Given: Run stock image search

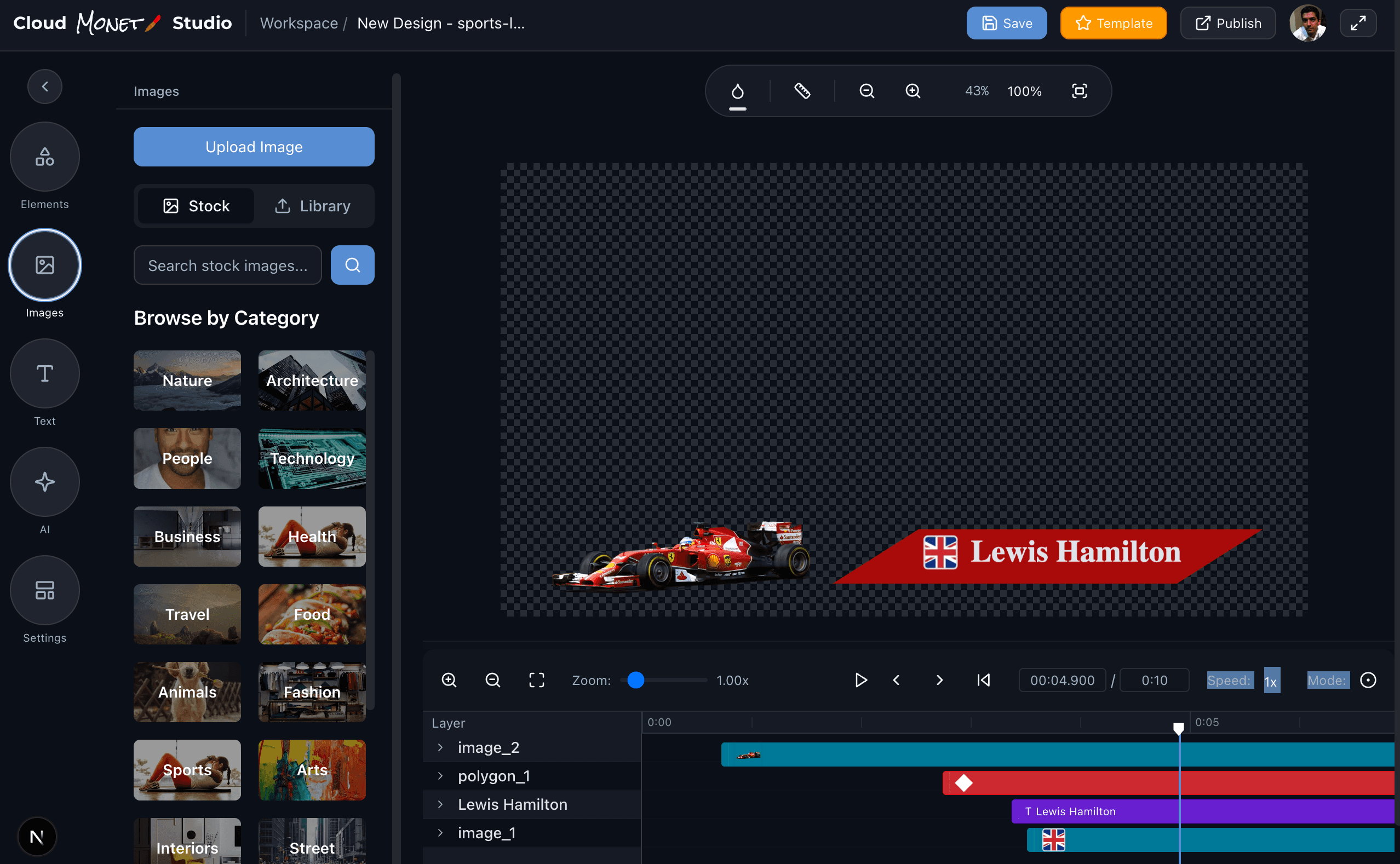Looking at the screenshot, I should tap(352, 265).
